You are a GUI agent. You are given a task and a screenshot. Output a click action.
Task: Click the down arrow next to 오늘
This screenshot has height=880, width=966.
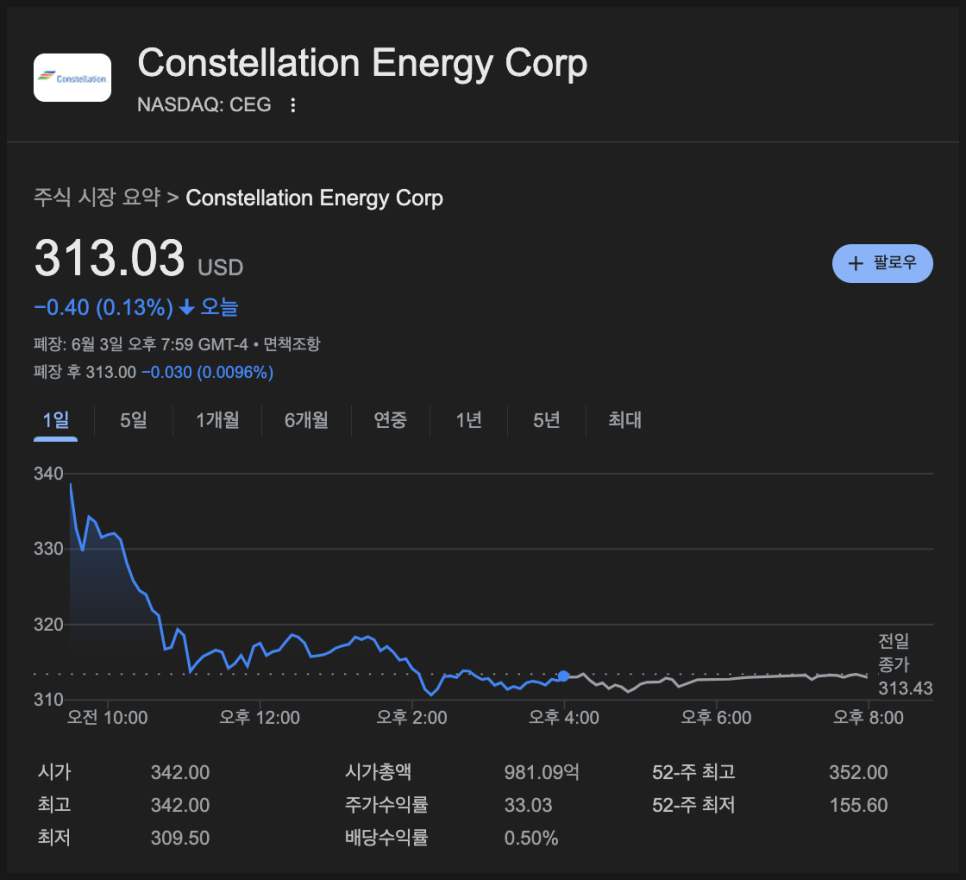pos(187,307)
